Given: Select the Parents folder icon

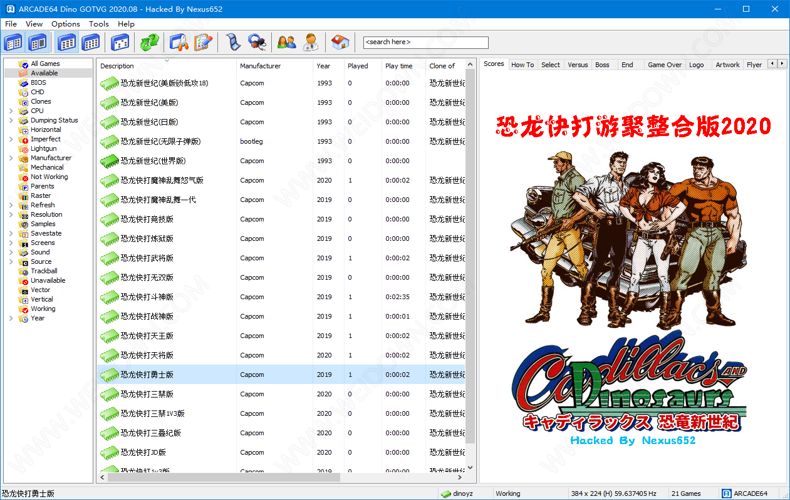Looking at the screenshot, I should tap(23, 186).
